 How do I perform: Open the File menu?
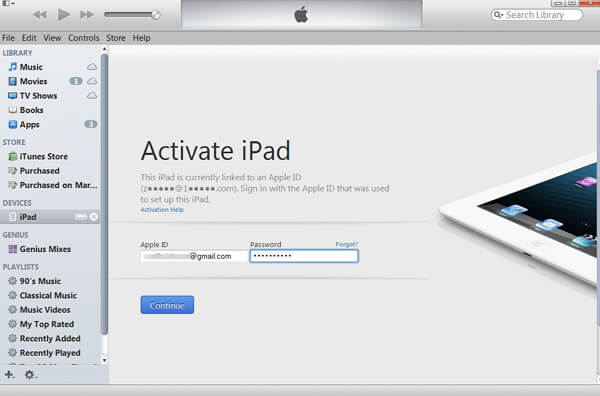[8, 38]
